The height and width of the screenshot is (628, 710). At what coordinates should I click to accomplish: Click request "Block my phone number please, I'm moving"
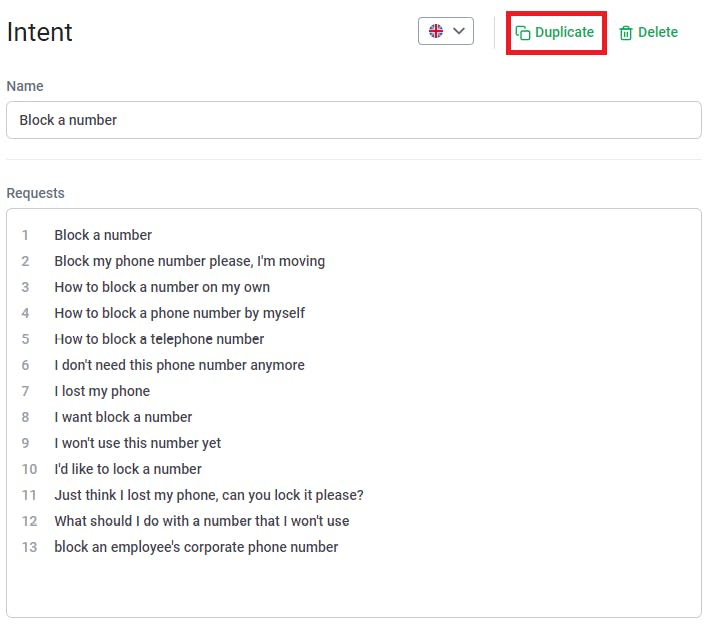189,261
